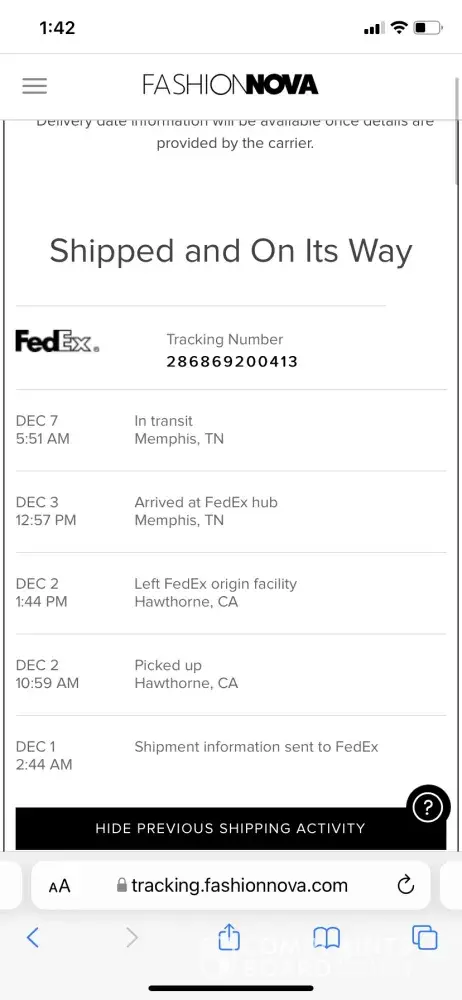
Task: Open Safari share sheet
Action: point(229,938)
